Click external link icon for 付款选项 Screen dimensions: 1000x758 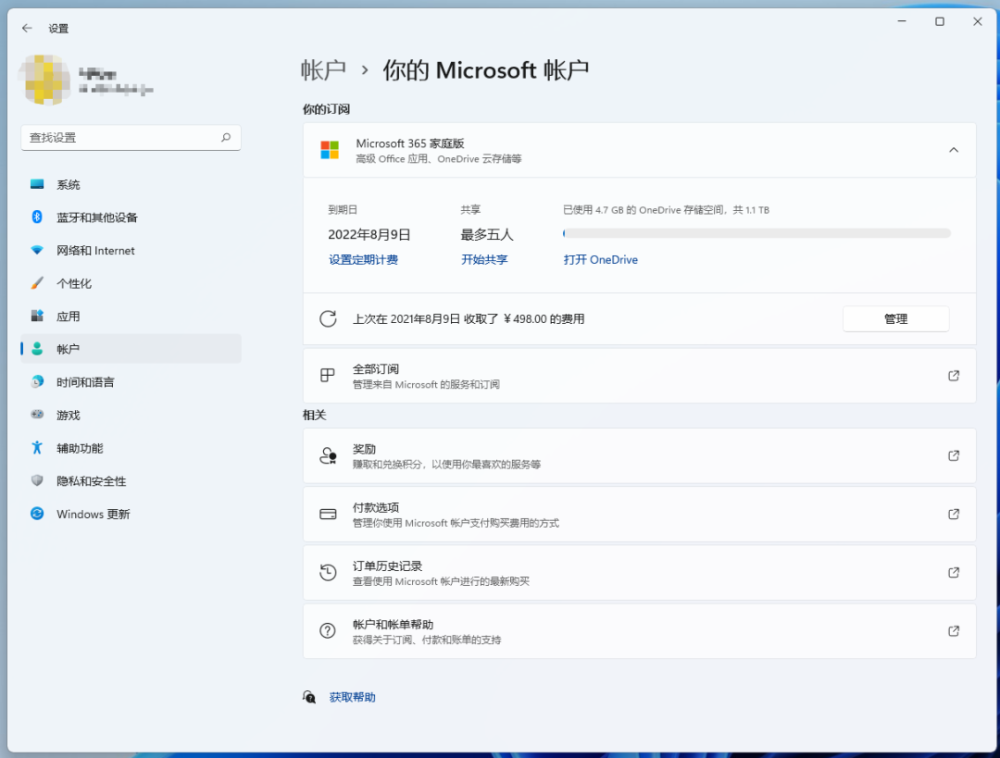(953, 514)
